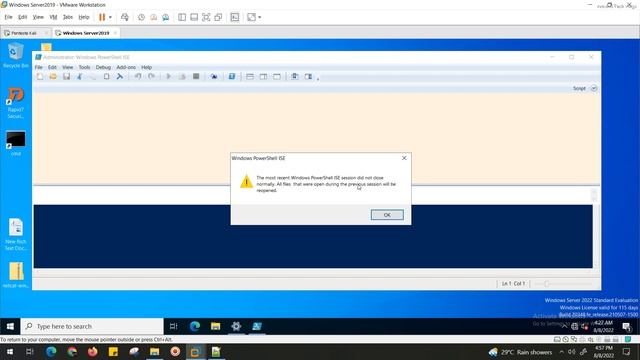The image size is (640, 360).
Task: Click the guest Start button in VM taskbar
Action: click(10, 326)
